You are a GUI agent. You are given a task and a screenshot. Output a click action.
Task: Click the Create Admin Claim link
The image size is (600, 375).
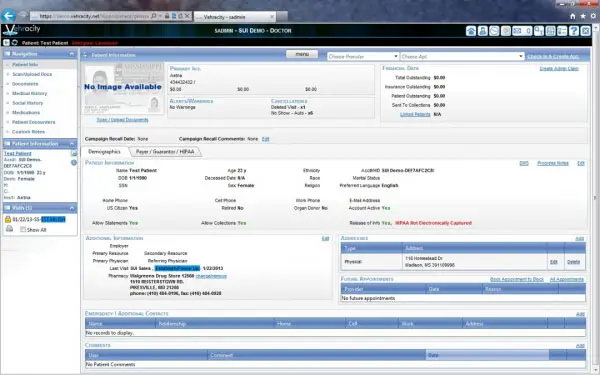pos(559,68)
